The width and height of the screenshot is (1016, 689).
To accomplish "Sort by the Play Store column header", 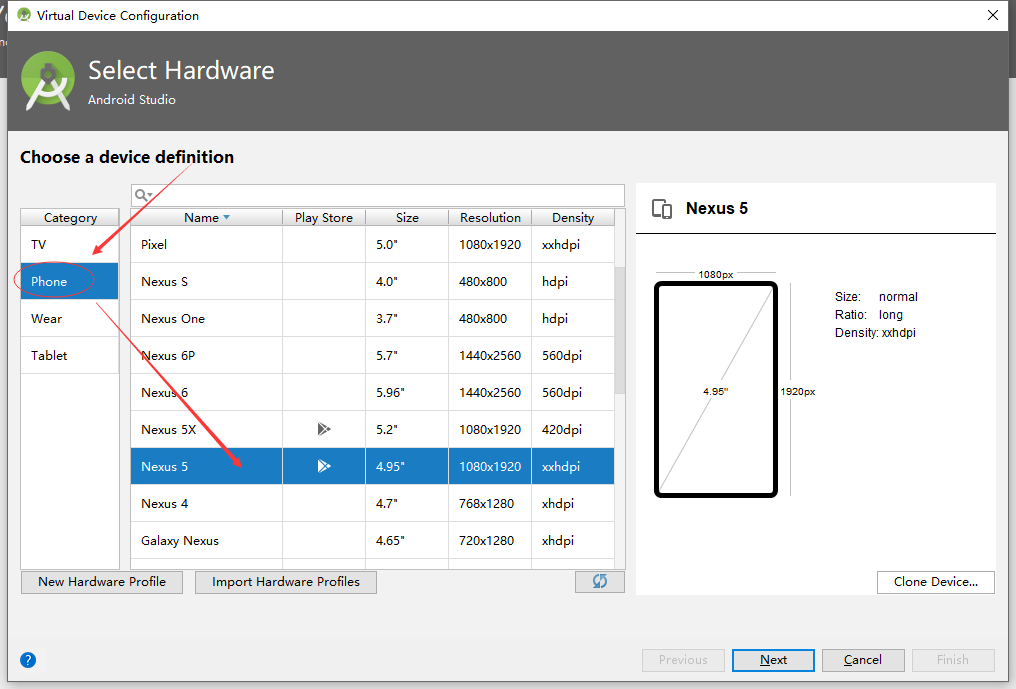I will click(x=324, y=218).
